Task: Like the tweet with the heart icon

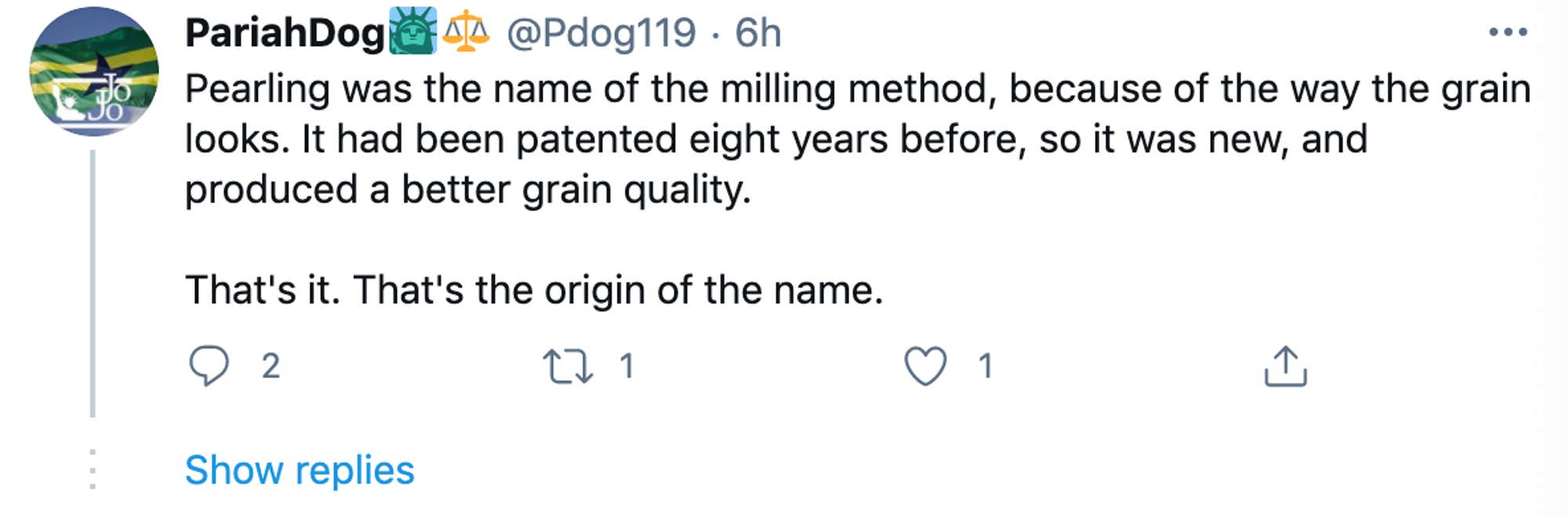Action: pos(925,366)
